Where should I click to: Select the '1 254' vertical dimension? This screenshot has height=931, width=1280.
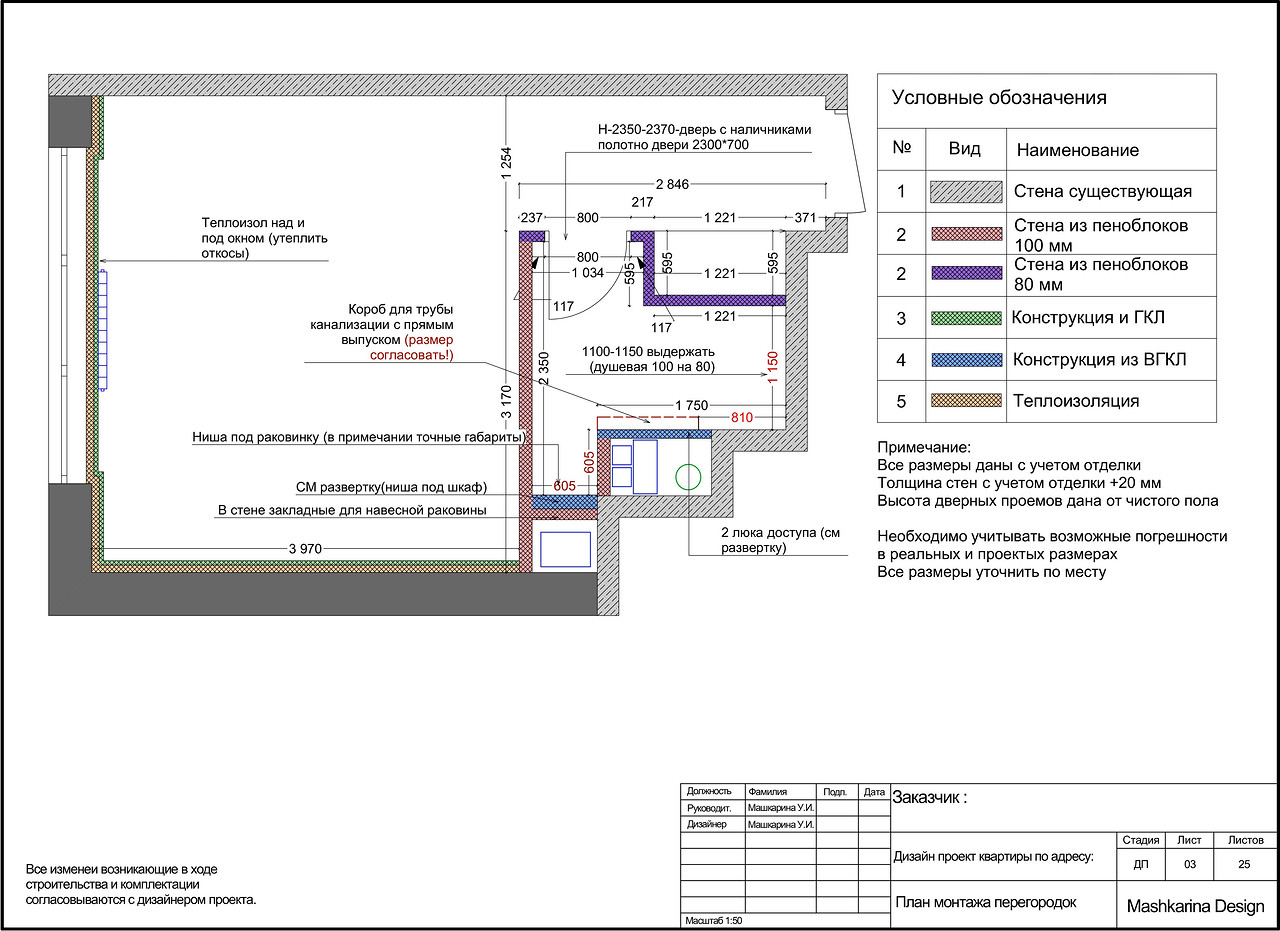click(506, 165)
